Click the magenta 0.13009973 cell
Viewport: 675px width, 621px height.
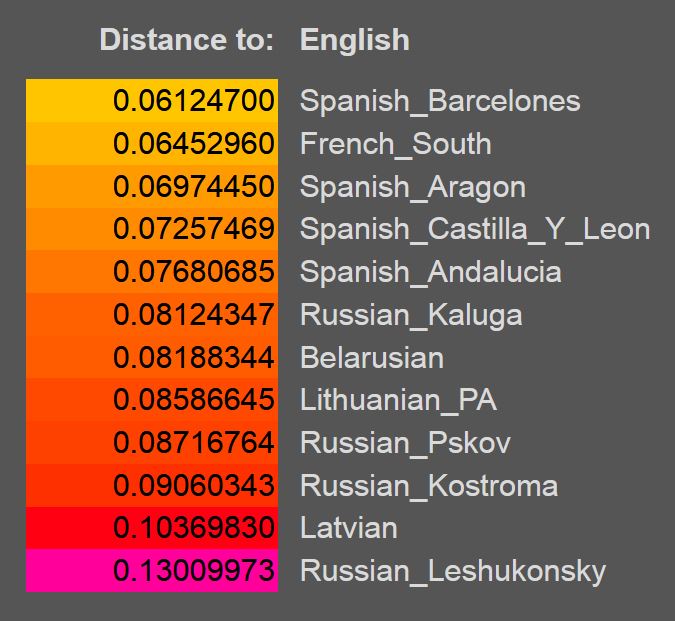tap(152, 571)
